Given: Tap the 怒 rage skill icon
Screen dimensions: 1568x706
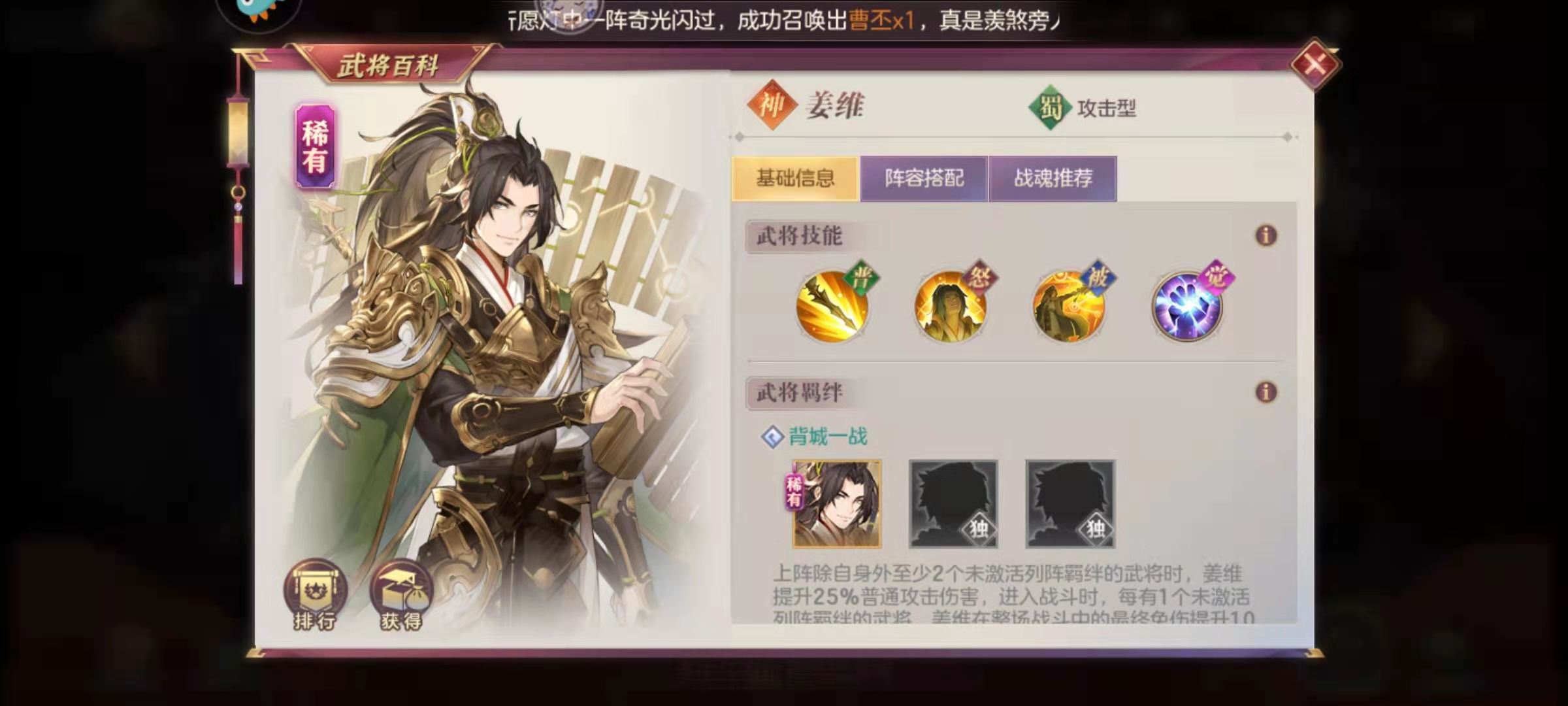Looking at the screenshot, I should click(x=951, y=306).
